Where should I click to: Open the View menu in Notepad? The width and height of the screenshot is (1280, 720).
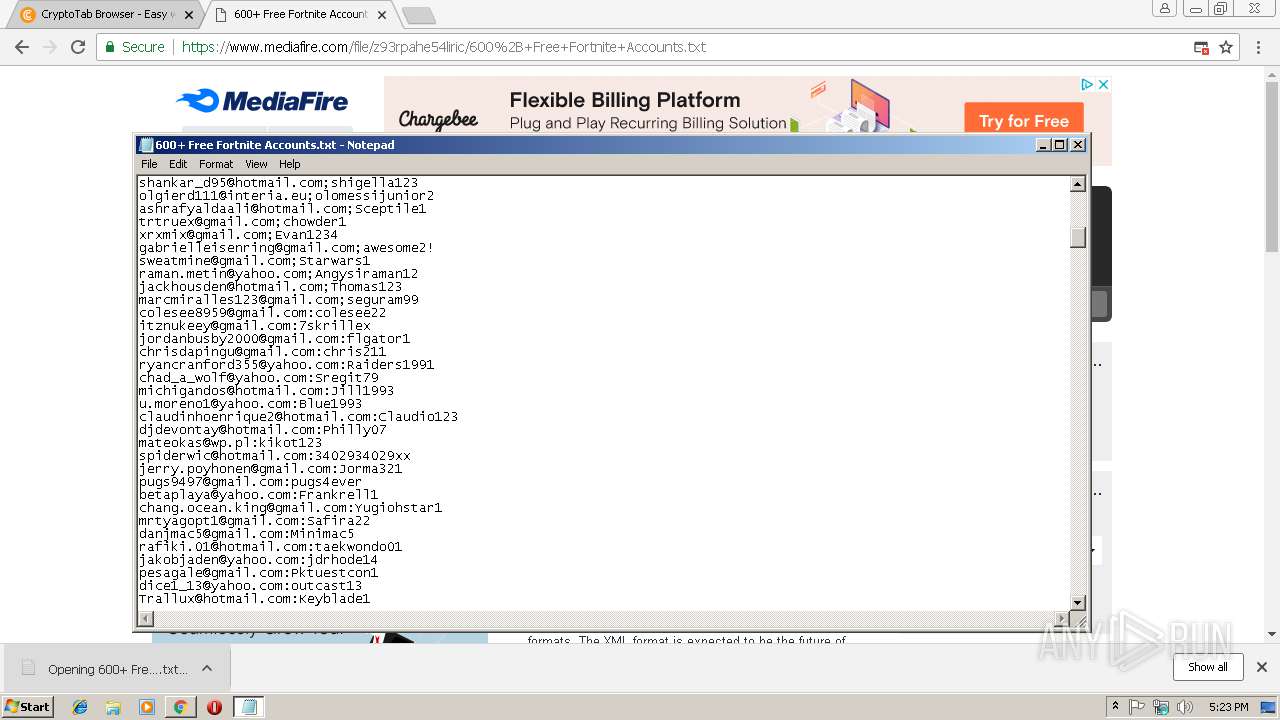[x=256, y=164]
